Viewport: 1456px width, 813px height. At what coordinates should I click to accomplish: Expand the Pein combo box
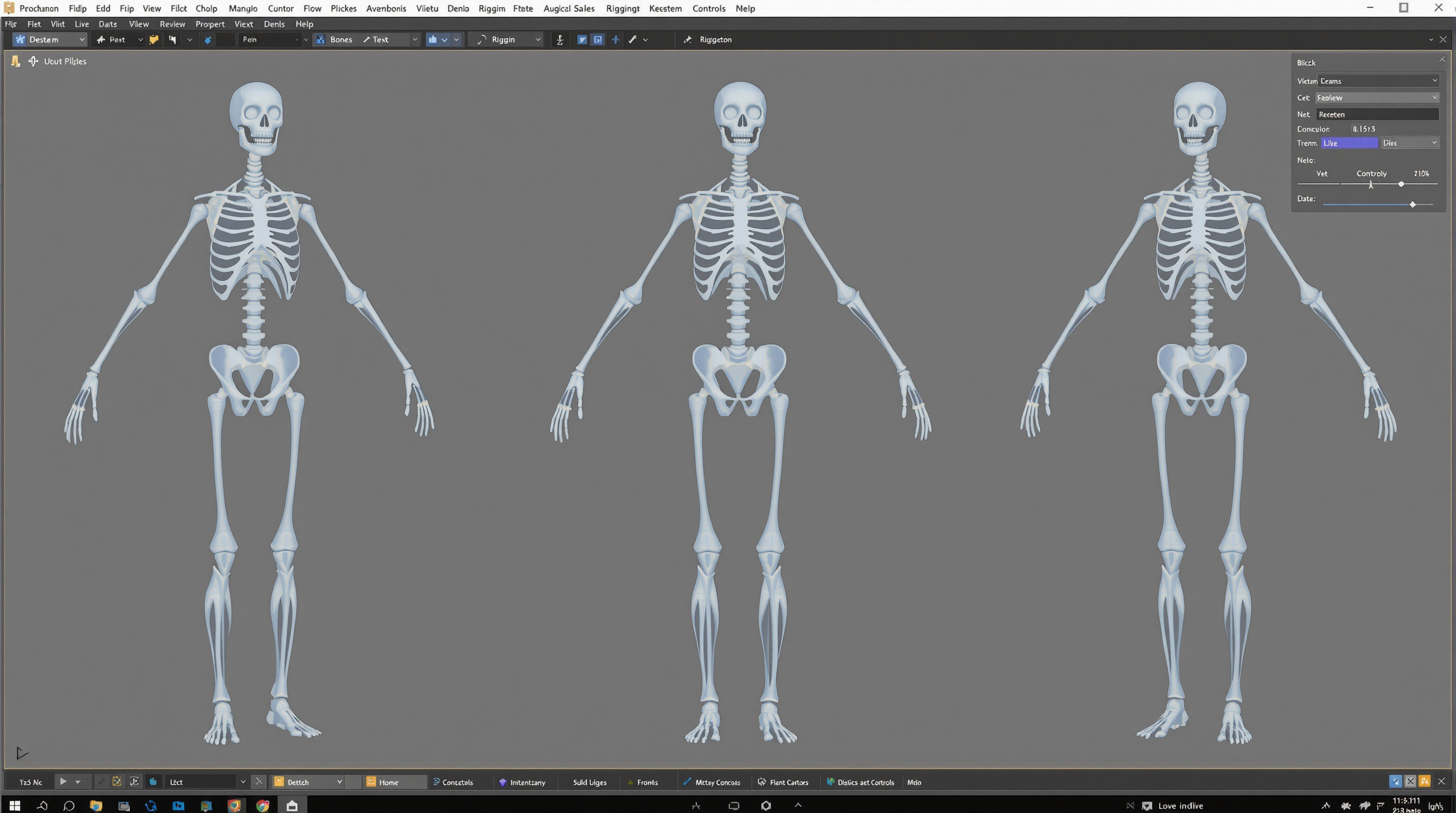(x=306, y=40)
